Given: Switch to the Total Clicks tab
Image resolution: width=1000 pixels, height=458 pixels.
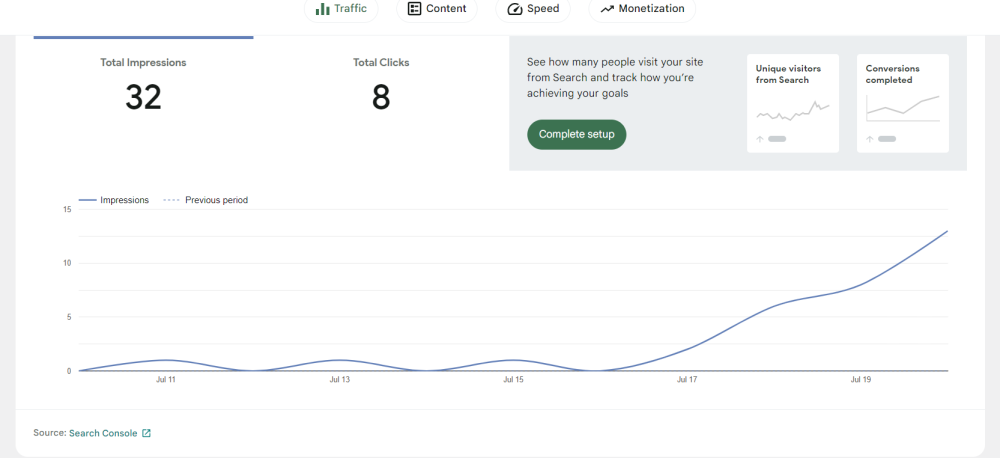Looking at the screenshot, I should 381,85.
